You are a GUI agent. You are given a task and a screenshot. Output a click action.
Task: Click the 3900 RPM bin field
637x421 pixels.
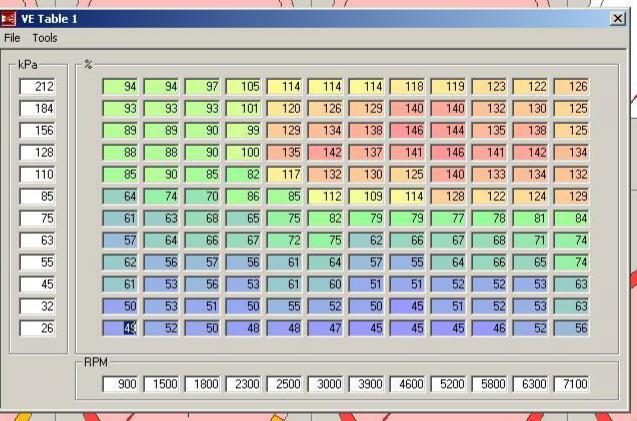coord(366,384)
